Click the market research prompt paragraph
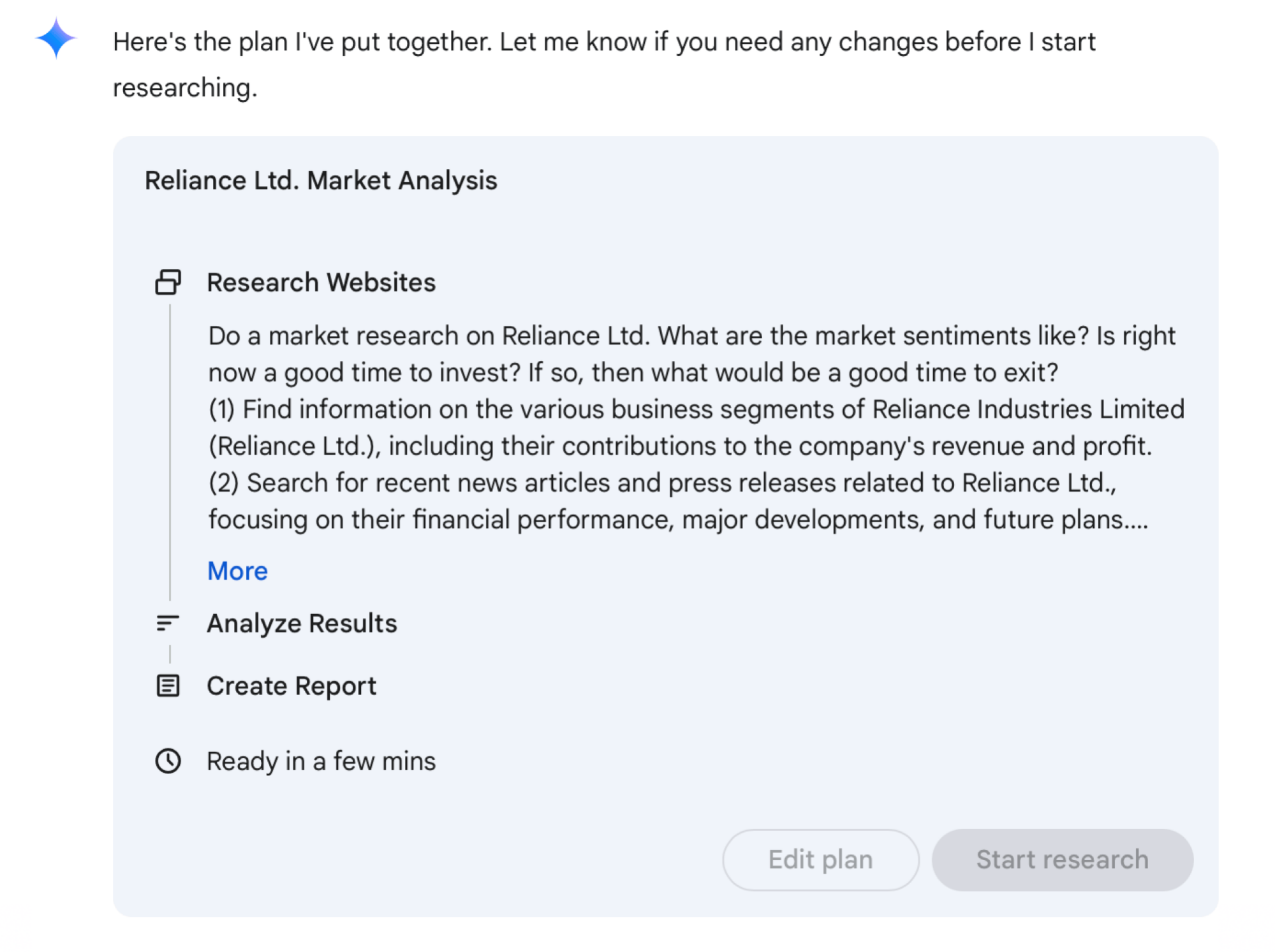This screenshot has width=1275, height=952. (692, 354)
